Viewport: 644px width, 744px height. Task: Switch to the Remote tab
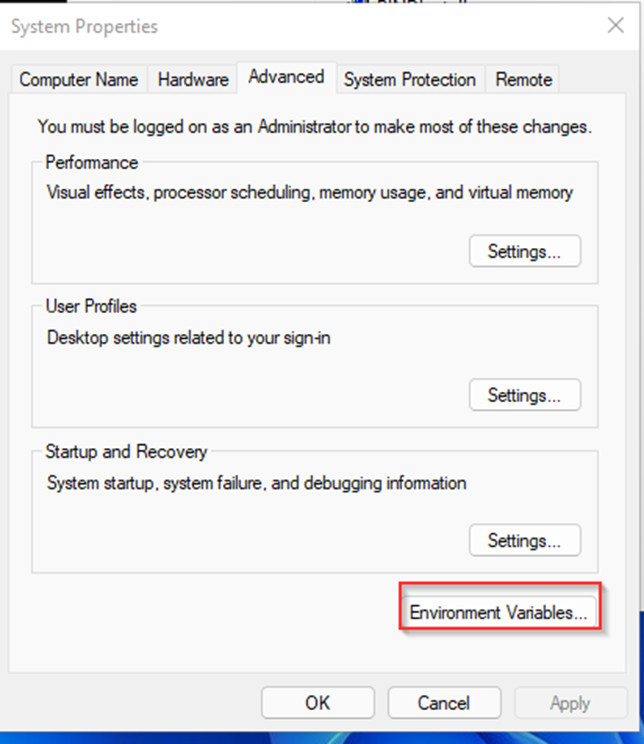click(523, 79)
